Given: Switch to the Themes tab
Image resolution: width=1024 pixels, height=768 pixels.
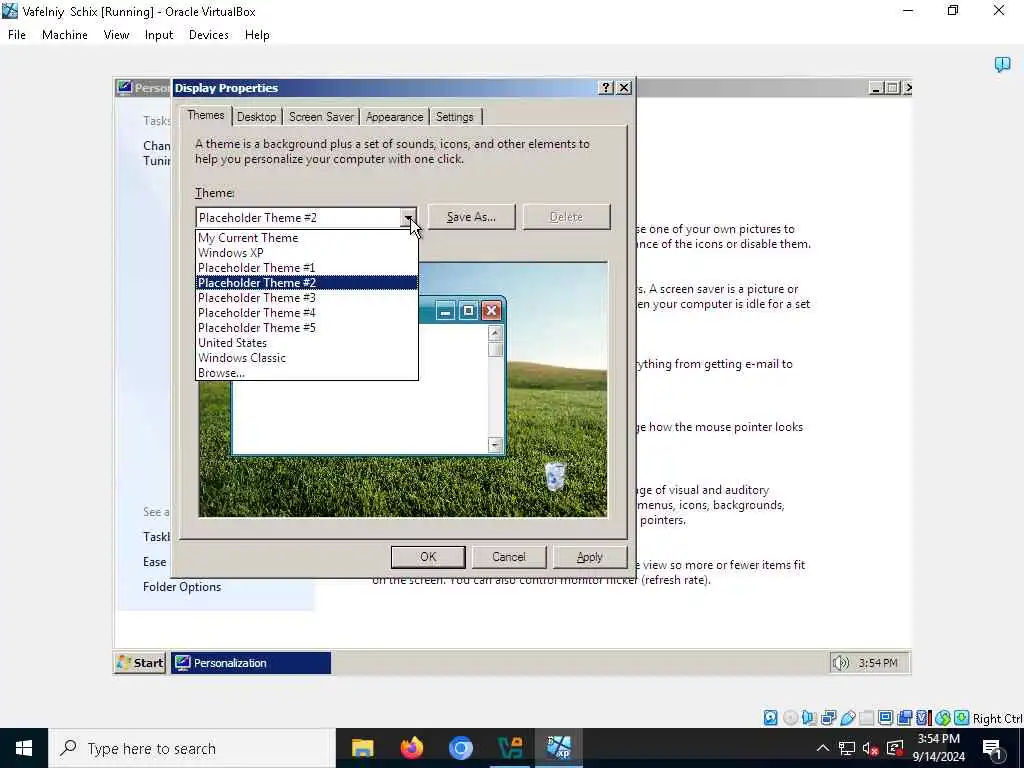Looking at the screenshot, I should coord(206,115).
